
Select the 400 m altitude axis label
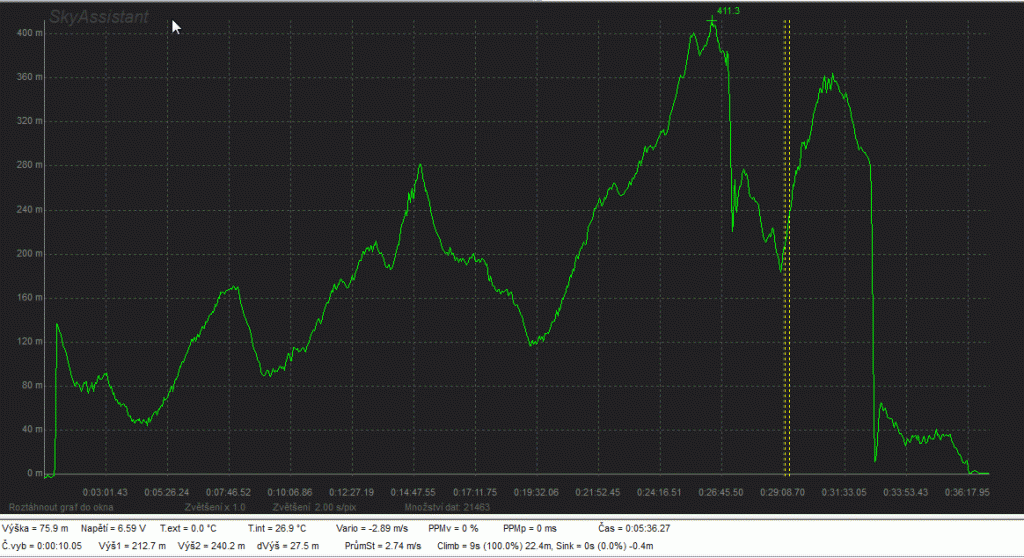tap(30, 33)
